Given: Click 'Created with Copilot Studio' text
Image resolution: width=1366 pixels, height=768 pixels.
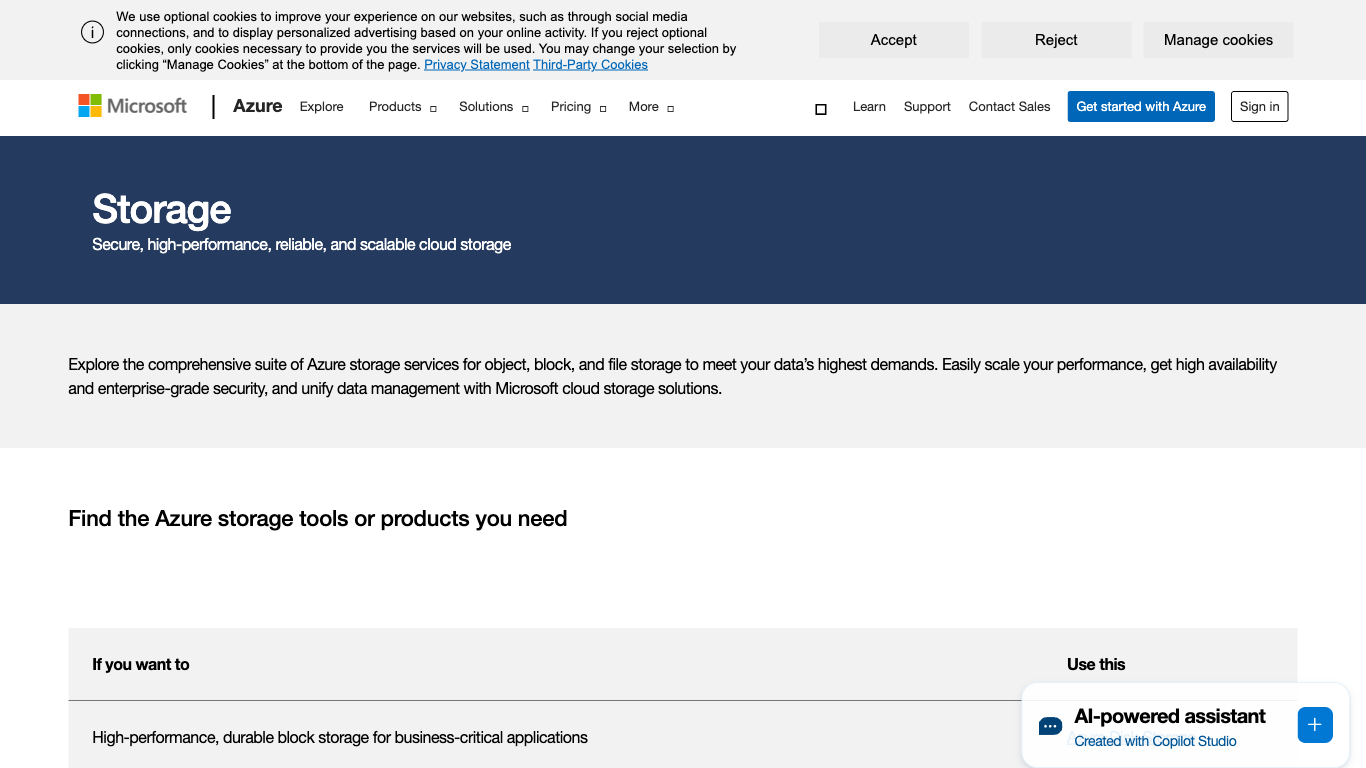Looking at the screenshot, I should [1155, 742].
